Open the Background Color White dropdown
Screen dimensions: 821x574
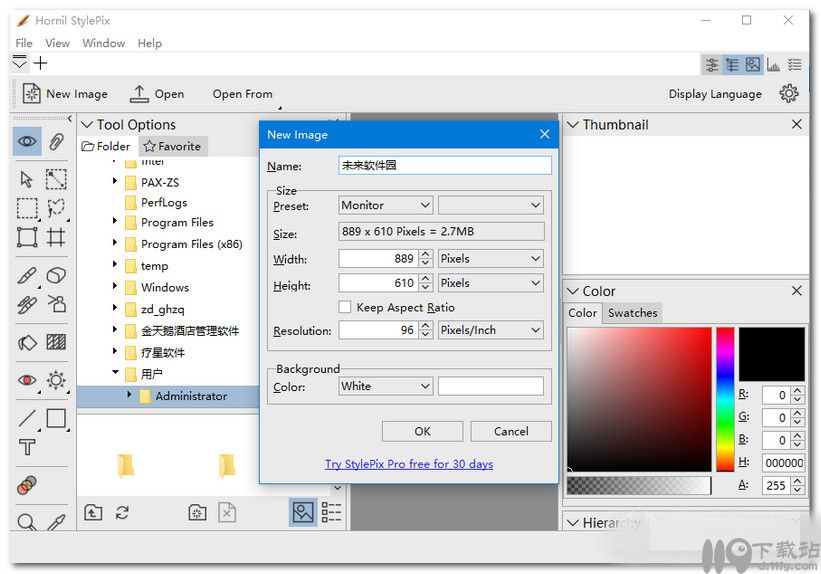click(x=385, y=387)
